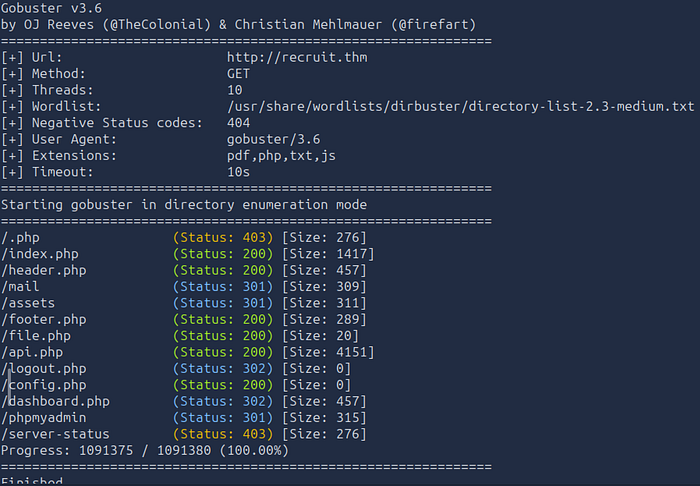Click Size 4151 on the api.php row
This screenshot has width=700, height=486.
pyautogui.click(x=328, y=352)
